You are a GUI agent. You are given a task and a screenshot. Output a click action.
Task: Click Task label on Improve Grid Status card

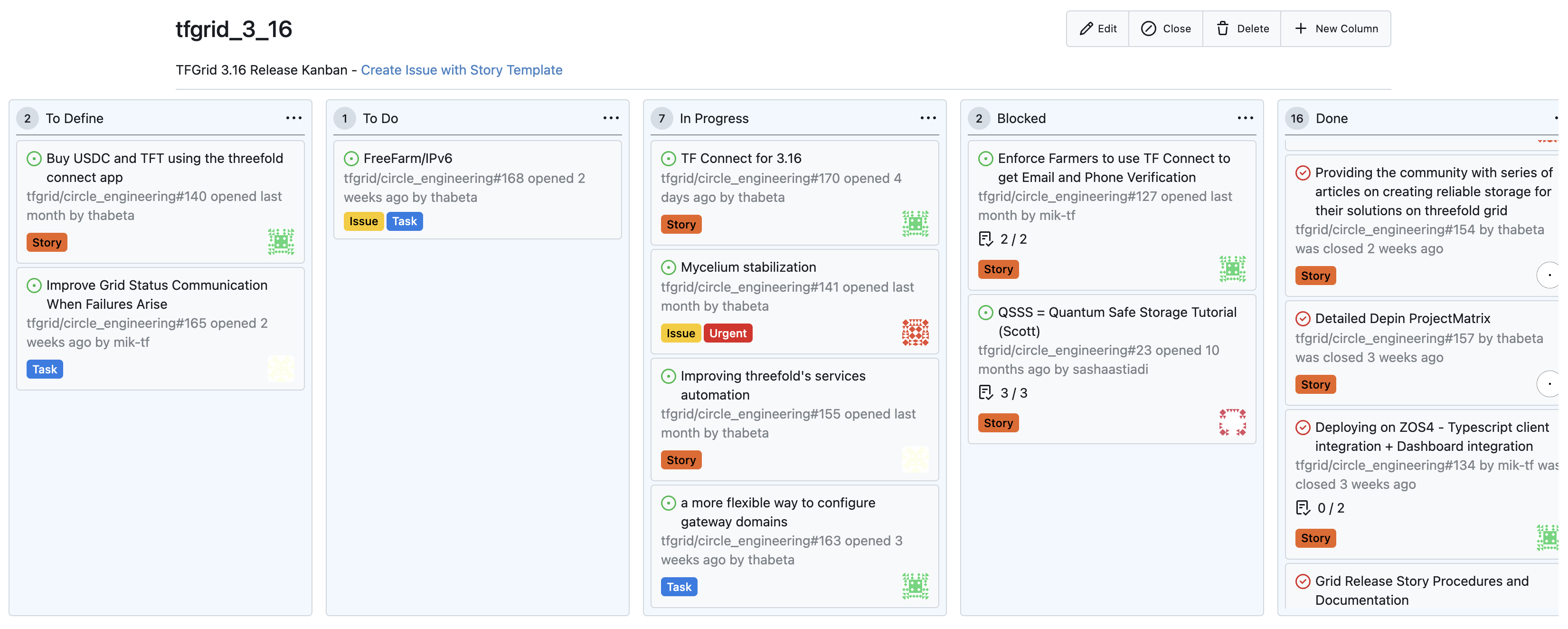[x=45, y=370]
